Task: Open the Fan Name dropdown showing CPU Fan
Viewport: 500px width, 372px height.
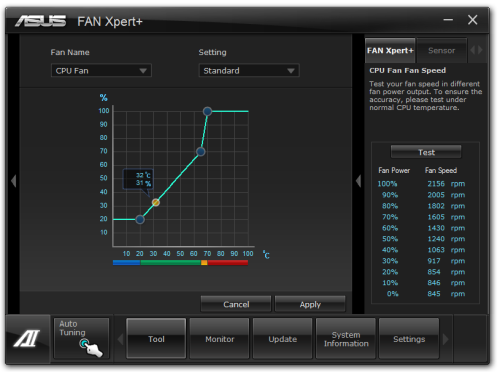Action: (101, 71)
